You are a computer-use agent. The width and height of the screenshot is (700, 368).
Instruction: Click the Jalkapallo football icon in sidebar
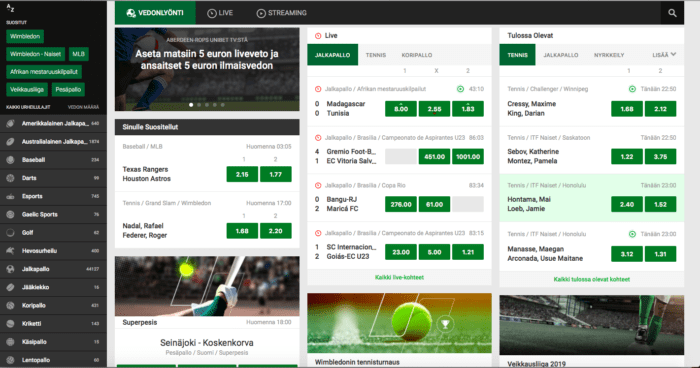click(10, 269)
